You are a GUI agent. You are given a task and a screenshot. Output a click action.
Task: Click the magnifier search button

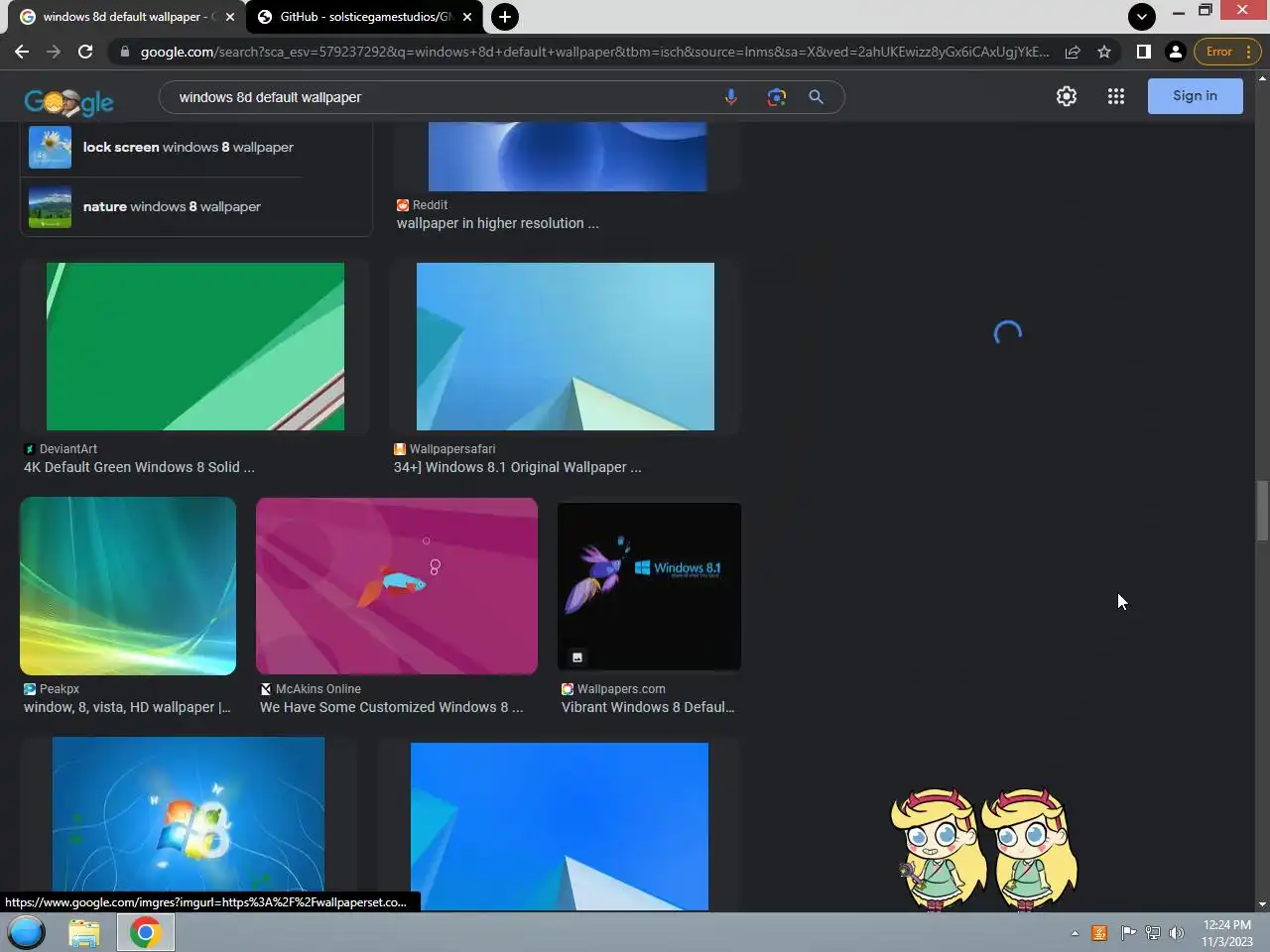tap(816, 97)
